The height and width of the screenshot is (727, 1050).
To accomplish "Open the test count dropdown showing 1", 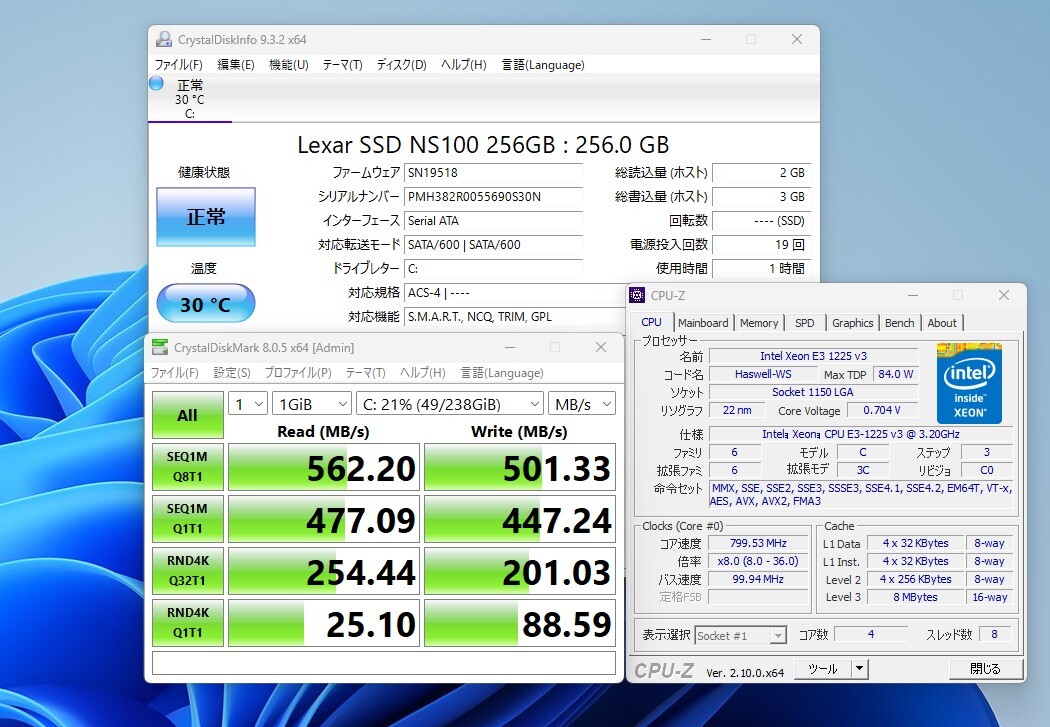I will tap(248, 404).
